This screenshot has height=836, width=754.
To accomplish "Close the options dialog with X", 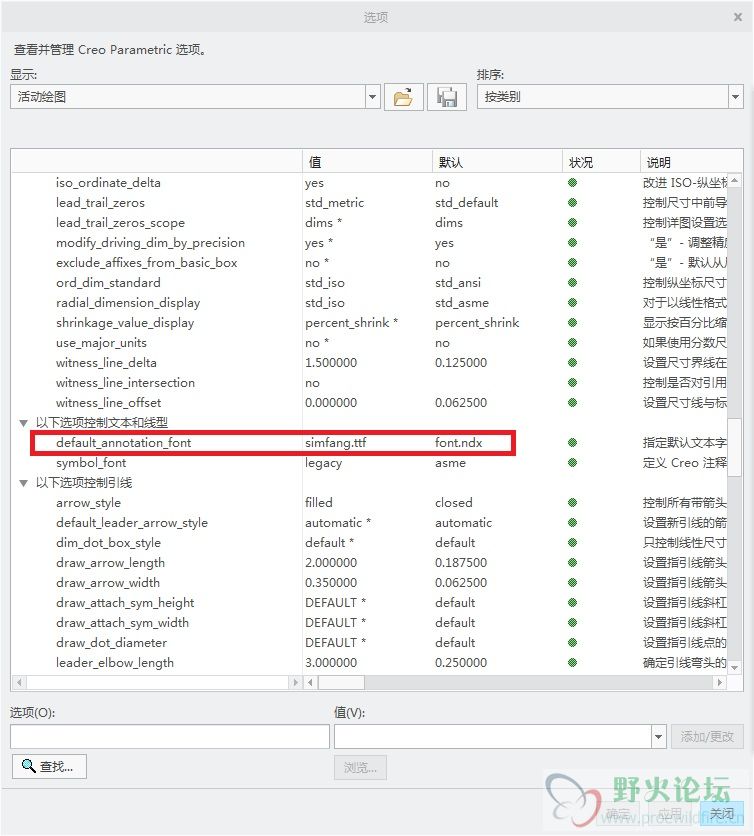I will click(738, 17).
